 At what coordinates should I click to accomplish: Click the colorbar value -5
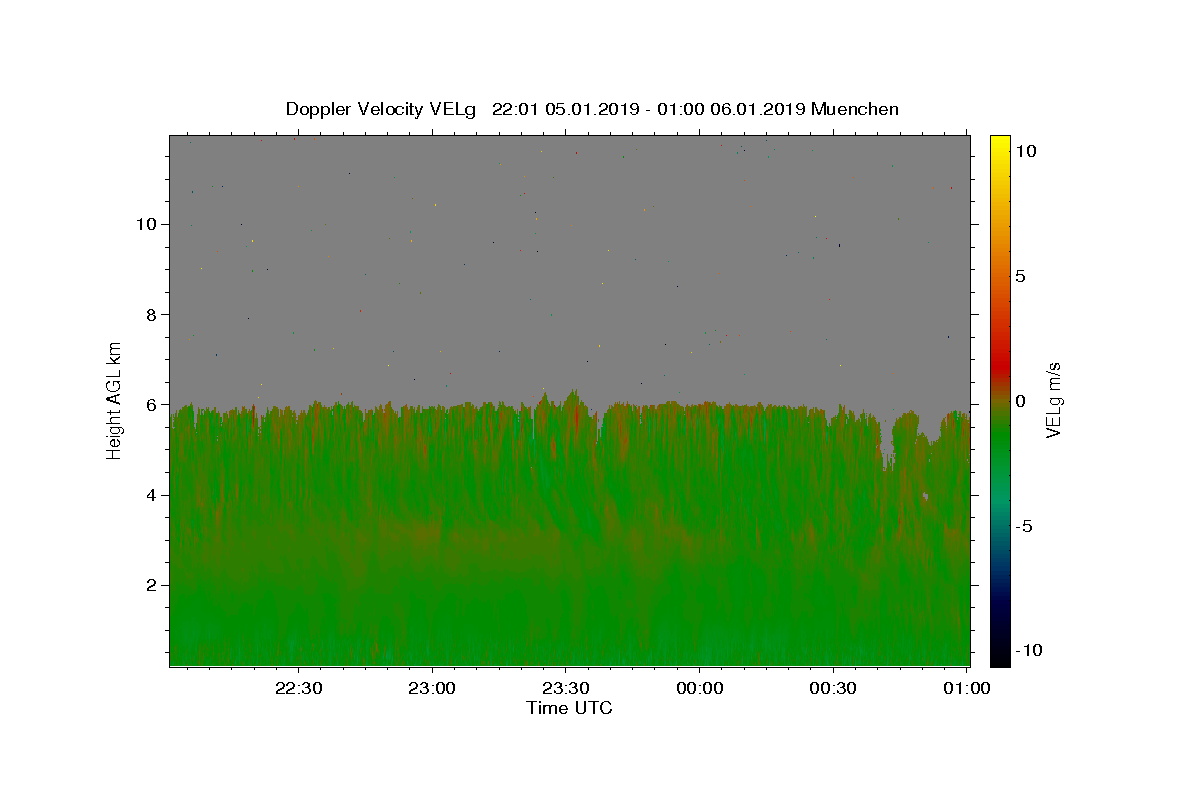point(1023,526)
